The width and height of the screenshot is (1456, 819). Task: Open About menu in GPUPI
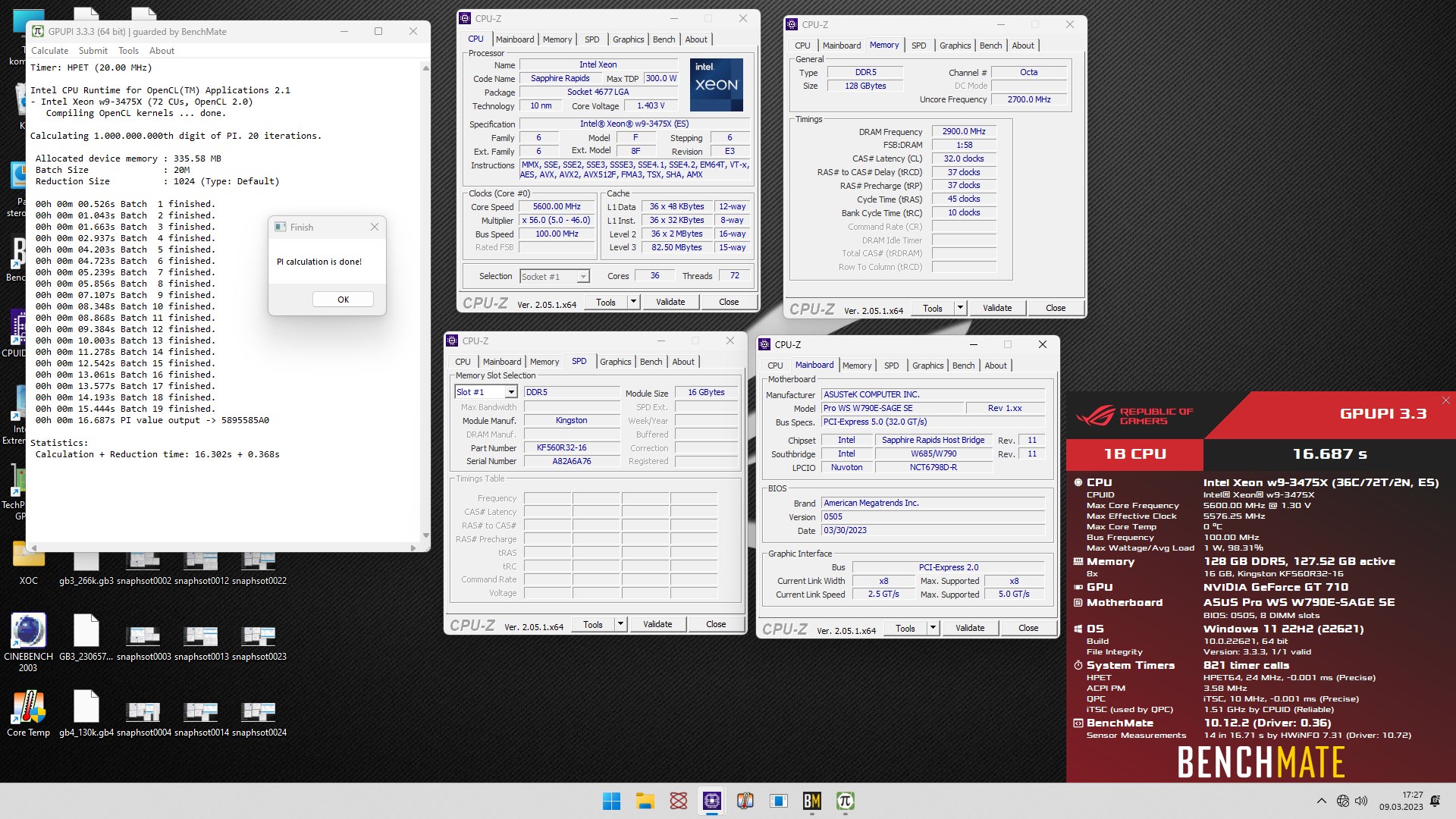pyautogui.click(x=162, y=51)
